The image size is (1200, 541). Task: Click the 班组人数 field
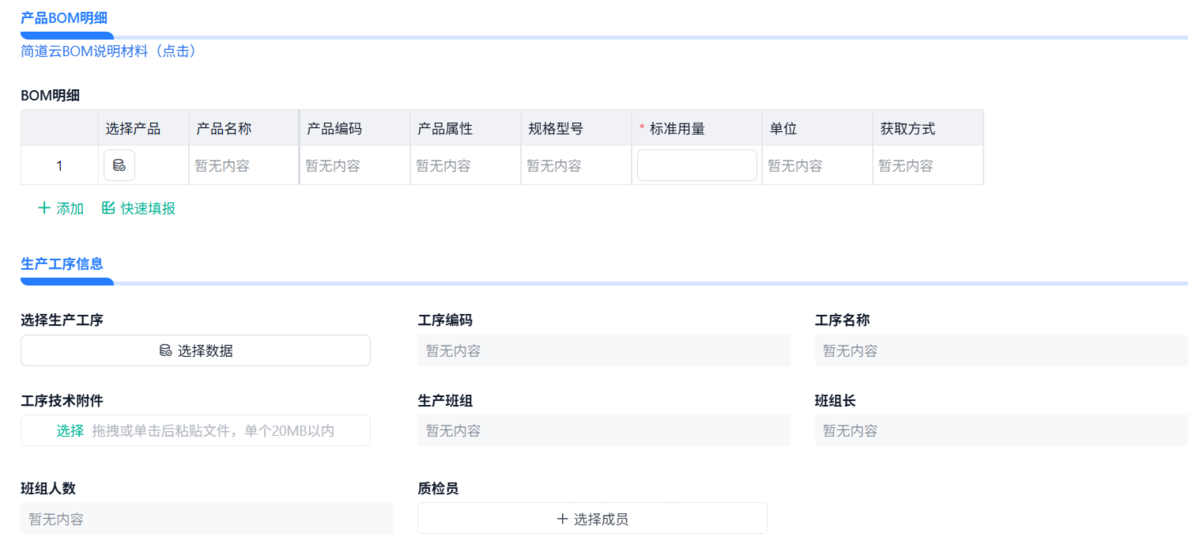tap(207, 519)
